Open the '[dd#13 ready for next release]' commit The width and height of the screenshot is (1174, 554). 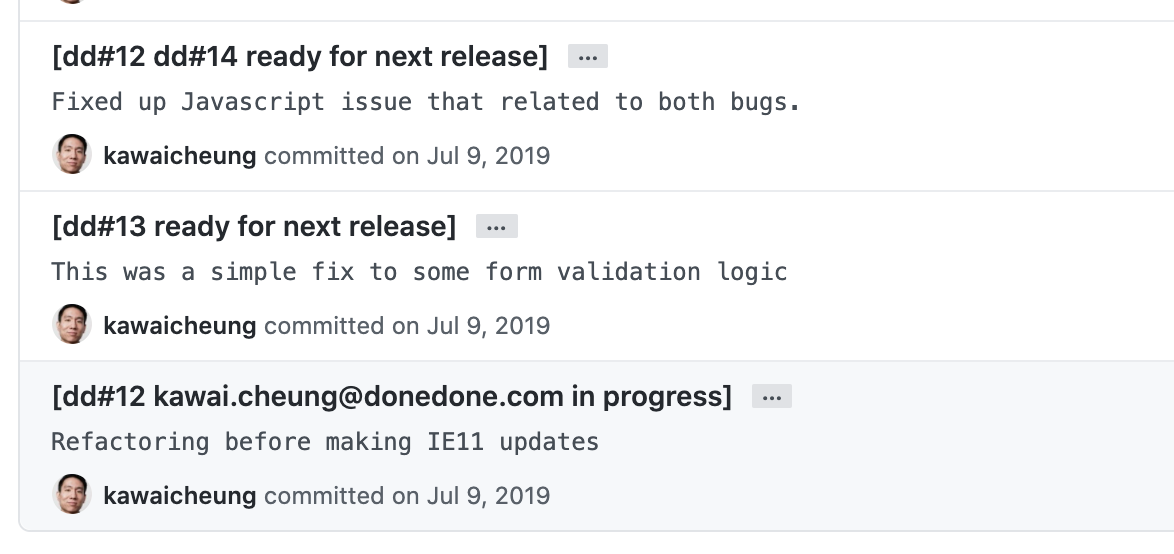pyautogui.click(x=254, y=227)
